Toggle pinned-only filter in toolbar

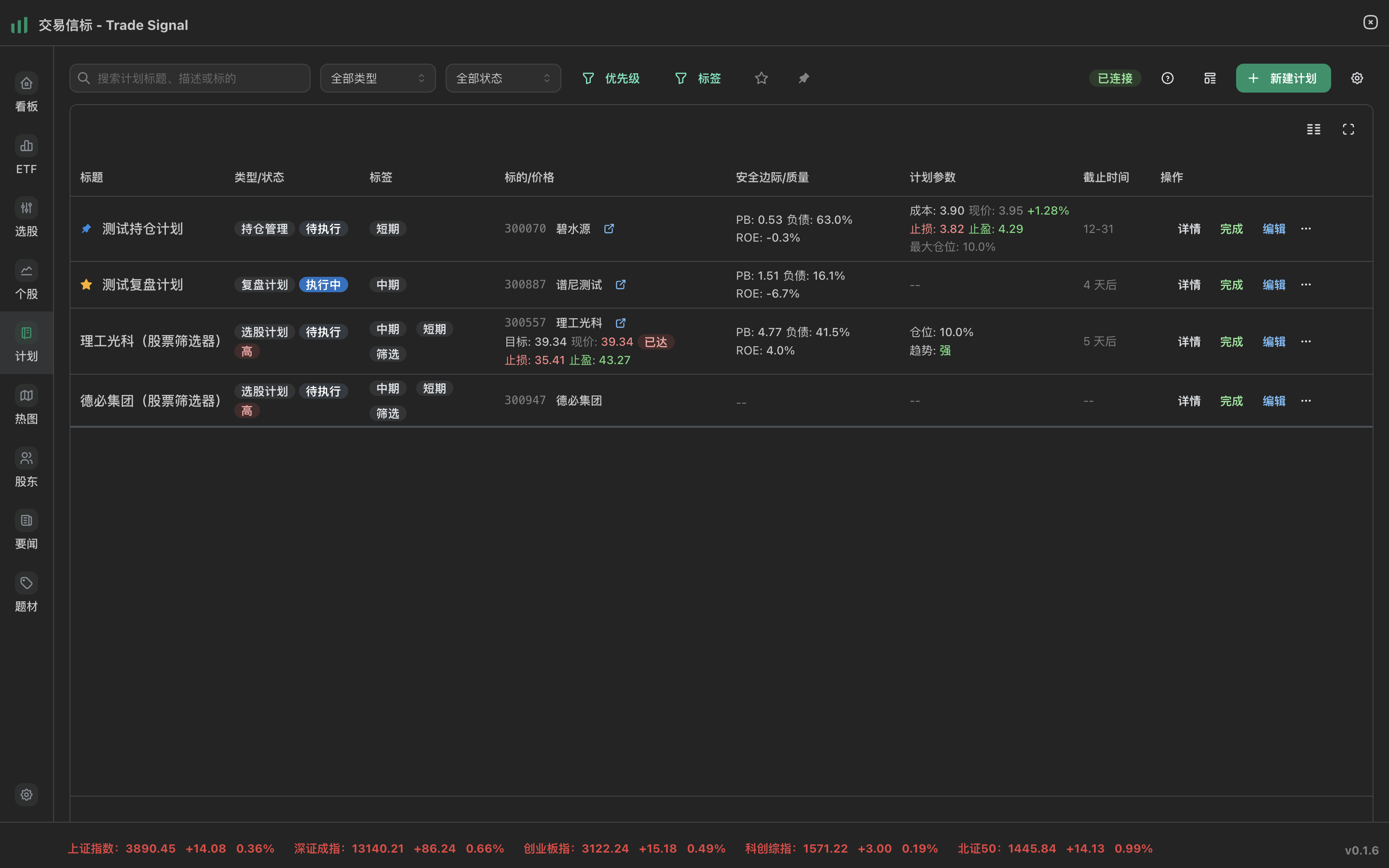[x=803, y=78]
